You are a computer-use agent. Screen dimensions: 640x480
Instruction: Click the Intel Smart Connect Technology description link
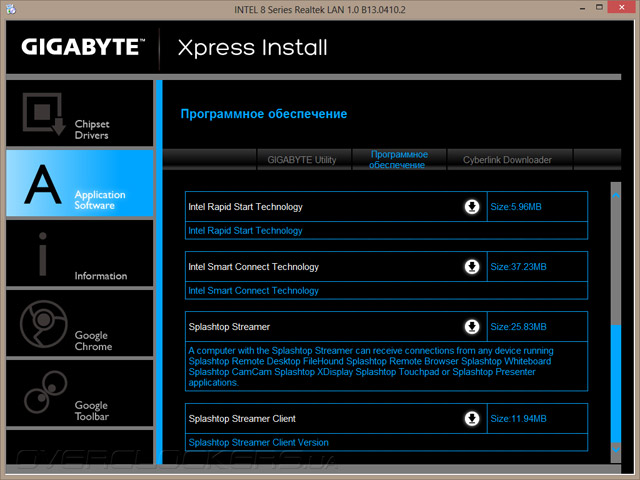tap(253, 291)
